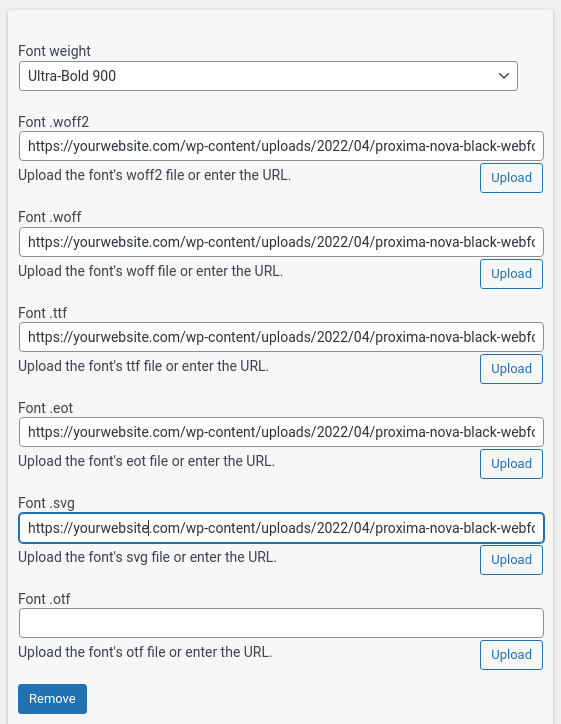561x724 pixels.
Task: Click the Font .svg label
Action: pyautogui.click(x=46, y=503)
